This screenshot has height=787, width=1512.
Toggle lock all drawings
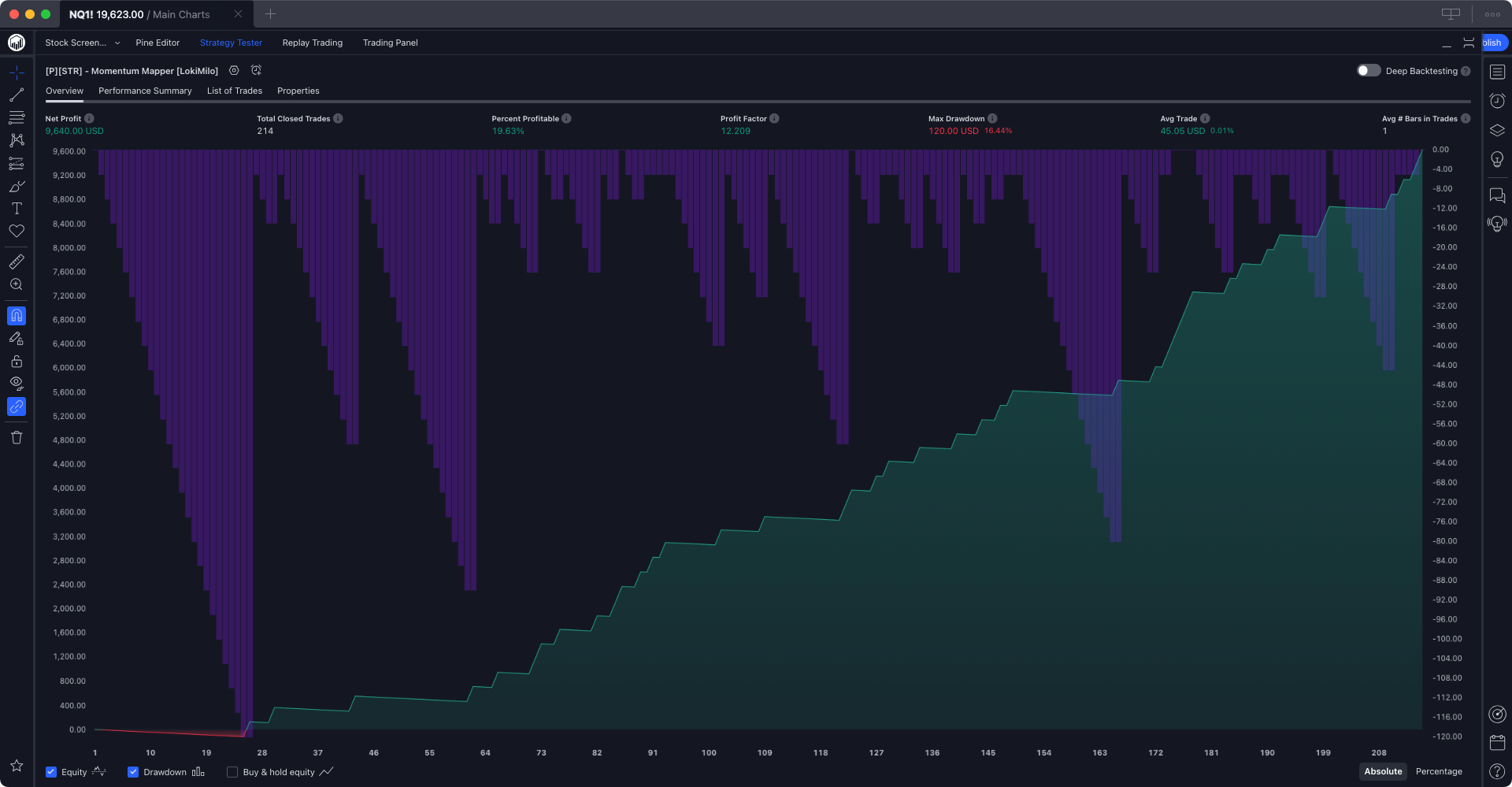pyautogui.click(x=17, y=362)
